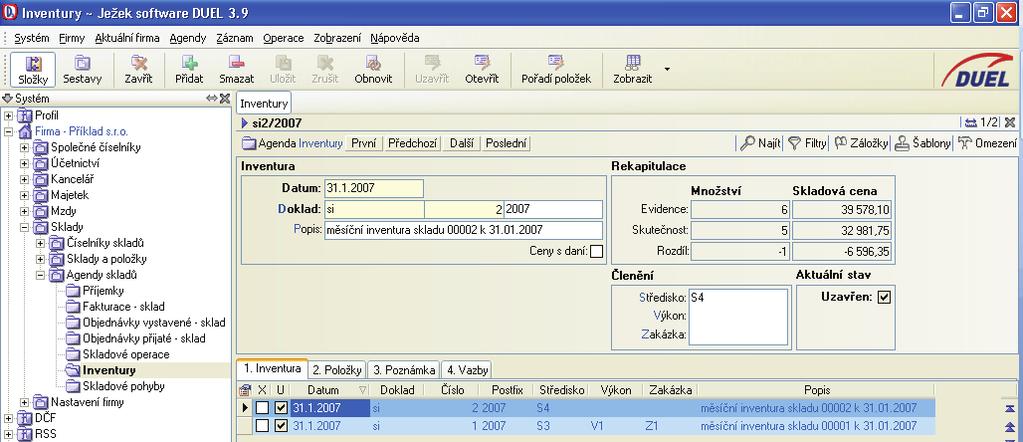Click the Zavřít toolbar icon

tap(138, 70)
